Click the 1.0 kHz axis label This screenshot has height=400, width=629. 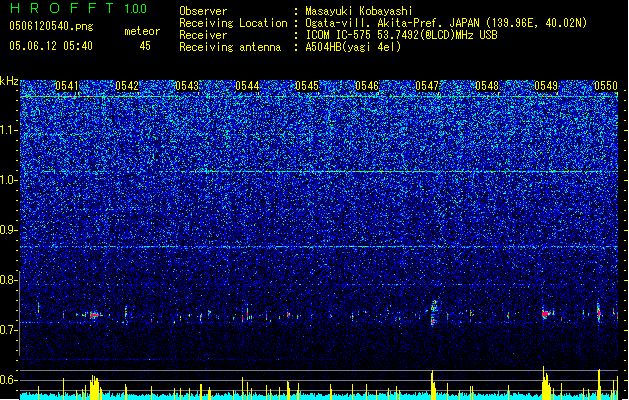pos(9,180)
